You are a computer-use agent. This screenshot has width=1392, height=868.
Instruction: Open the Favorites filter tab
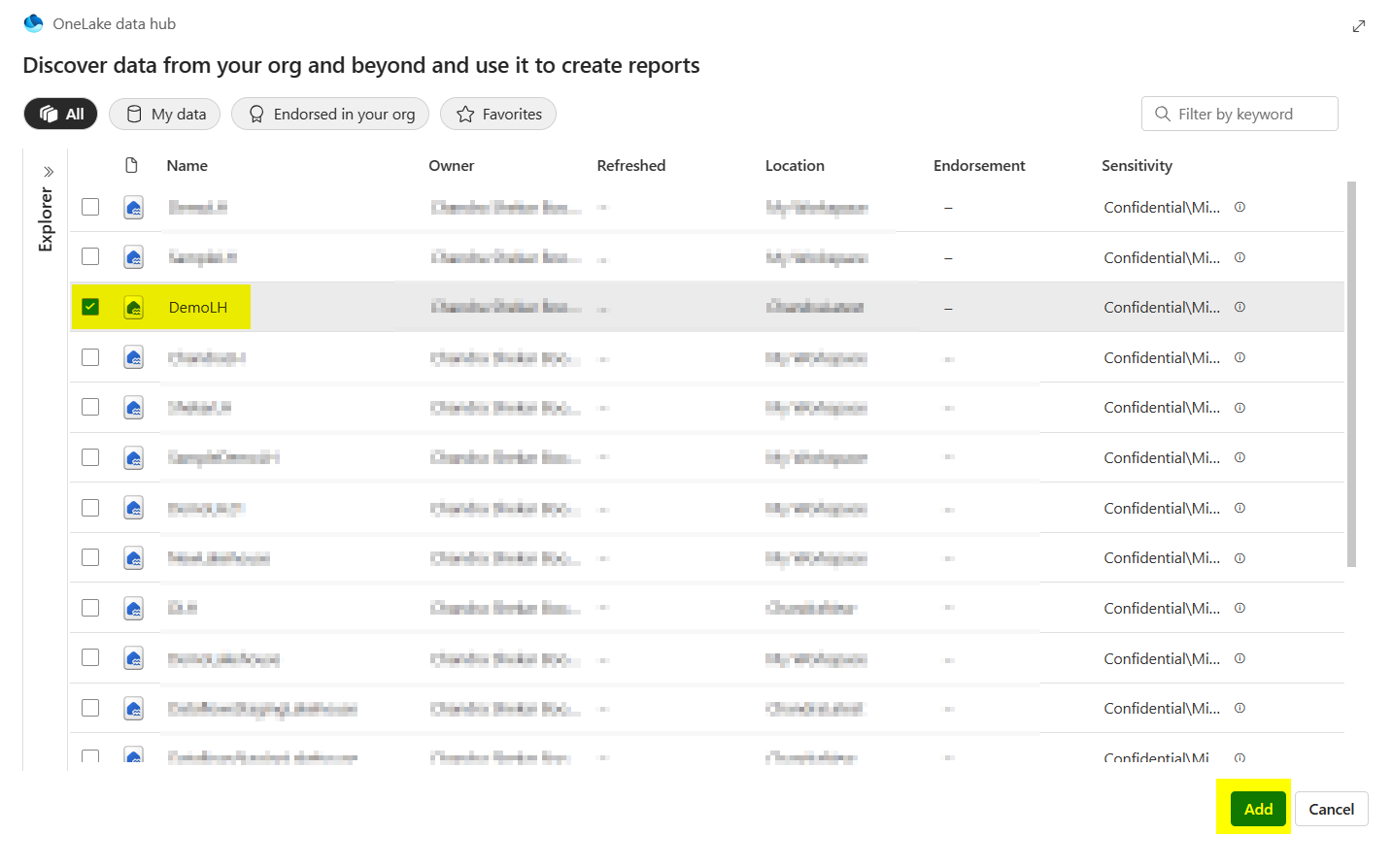tap(497, 114)
